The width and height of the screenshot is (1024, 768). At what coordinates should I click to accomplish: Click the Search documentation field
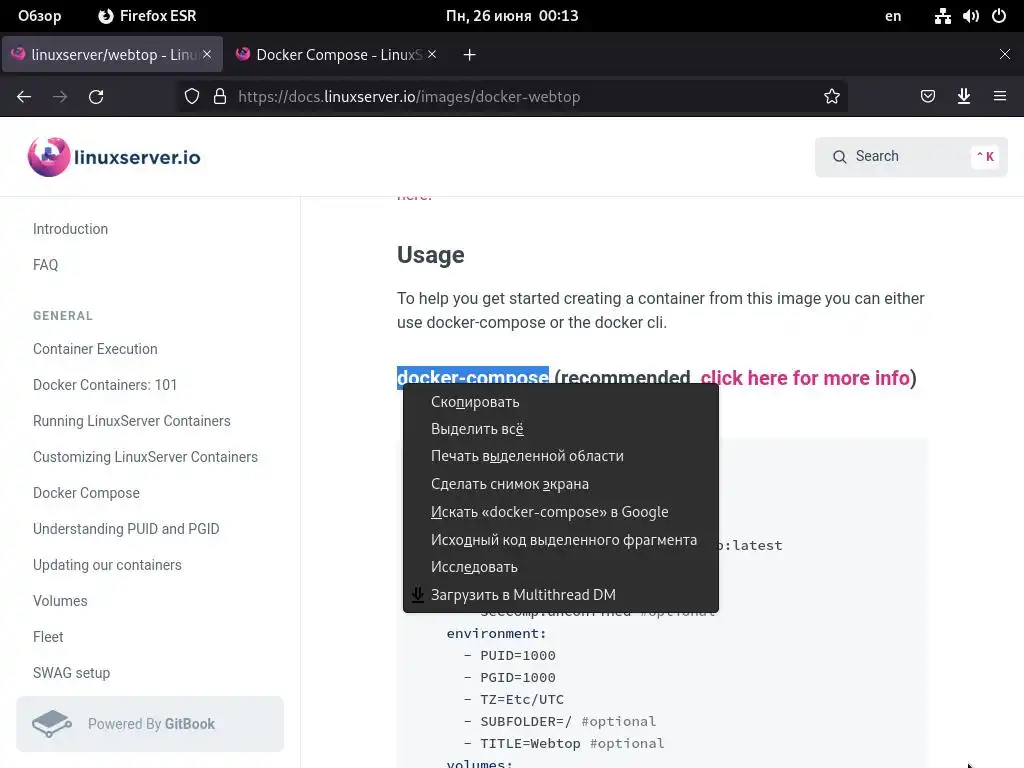pos(910,157)
